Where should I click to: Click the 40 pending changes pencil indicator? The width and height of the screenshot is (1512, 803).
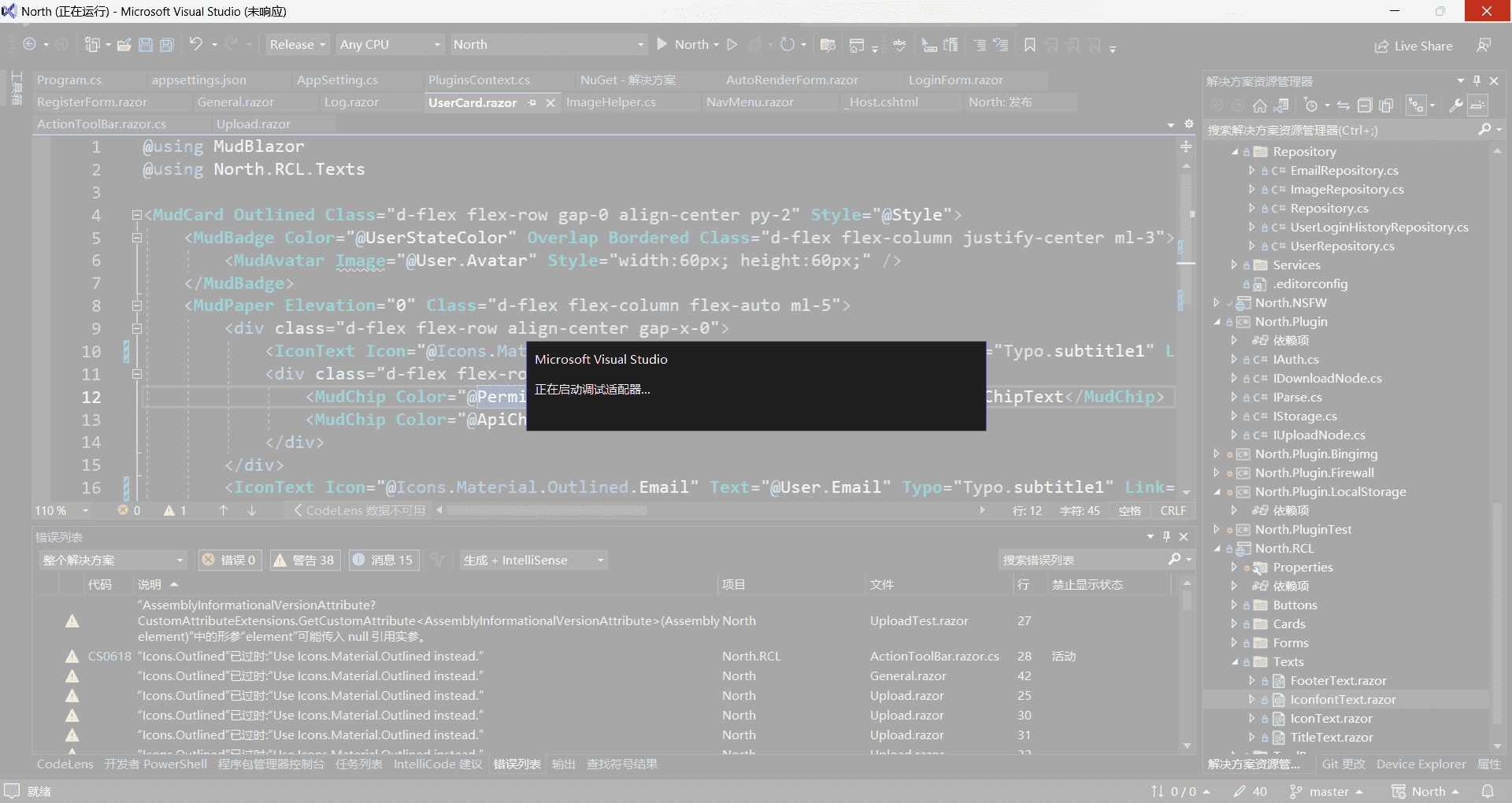pyautogui.click(x=1251, y=791)
